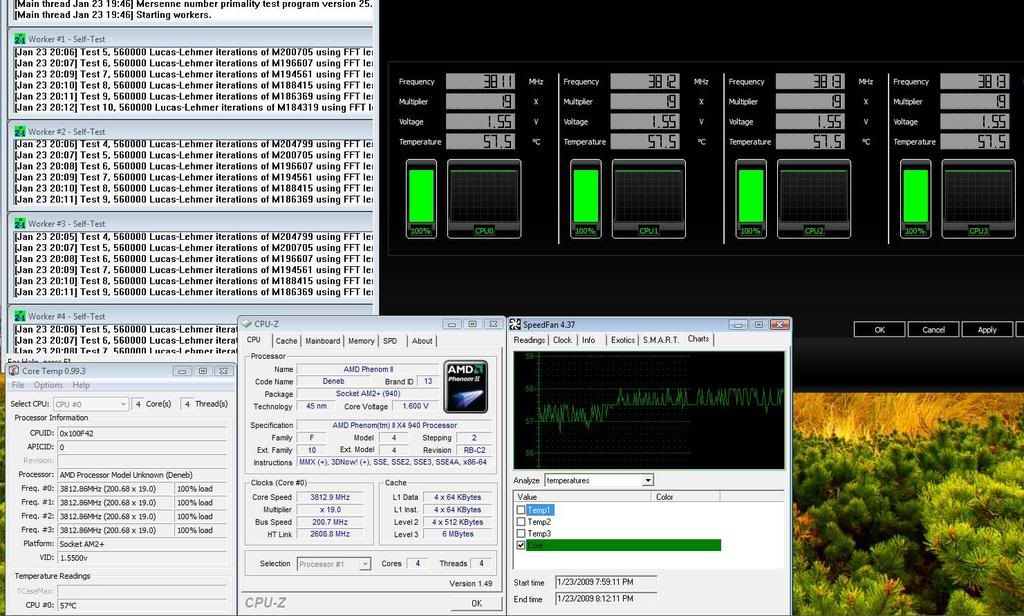Click the Level 3 cache value 6 MBytes

(457, 534)
